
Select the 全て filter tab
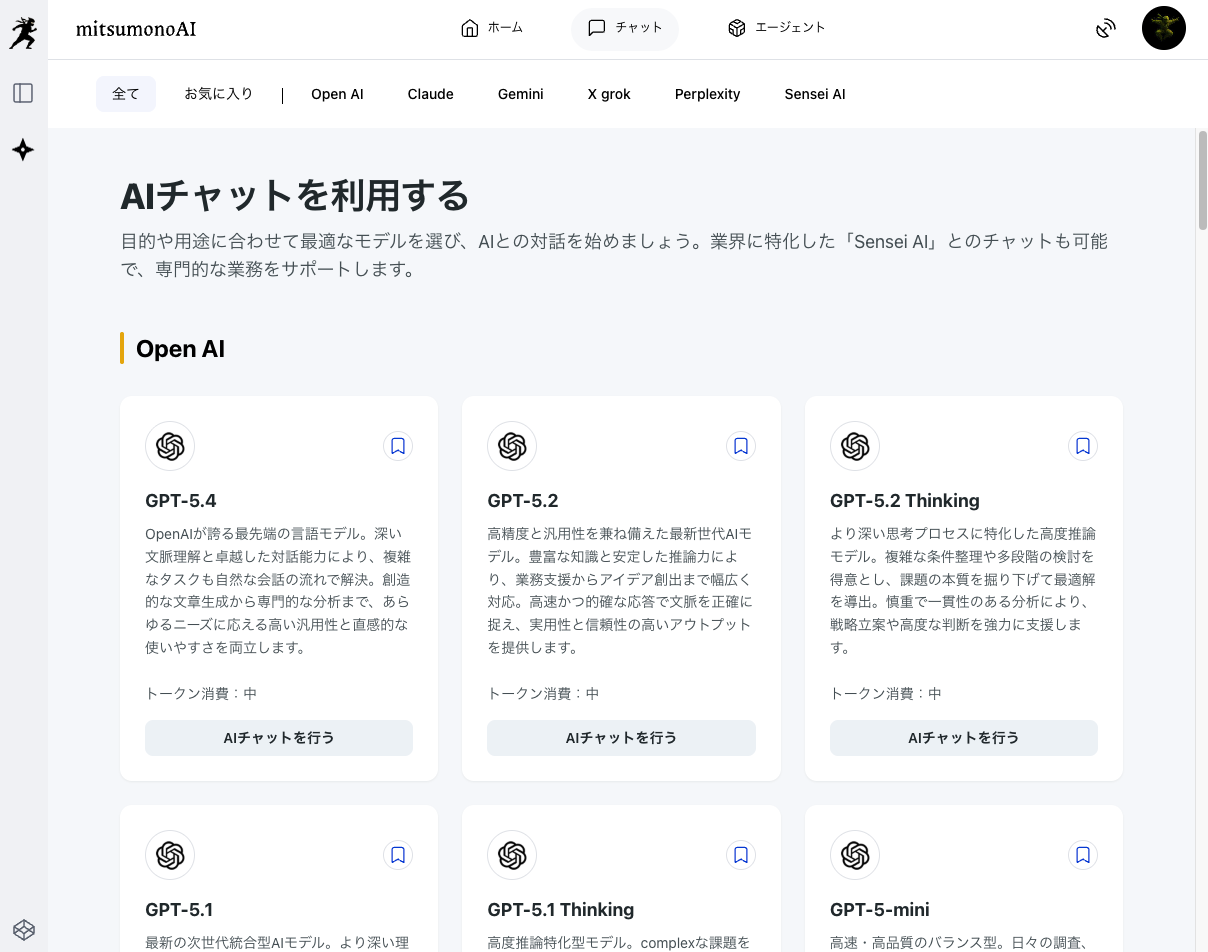[x=126, y=94]
